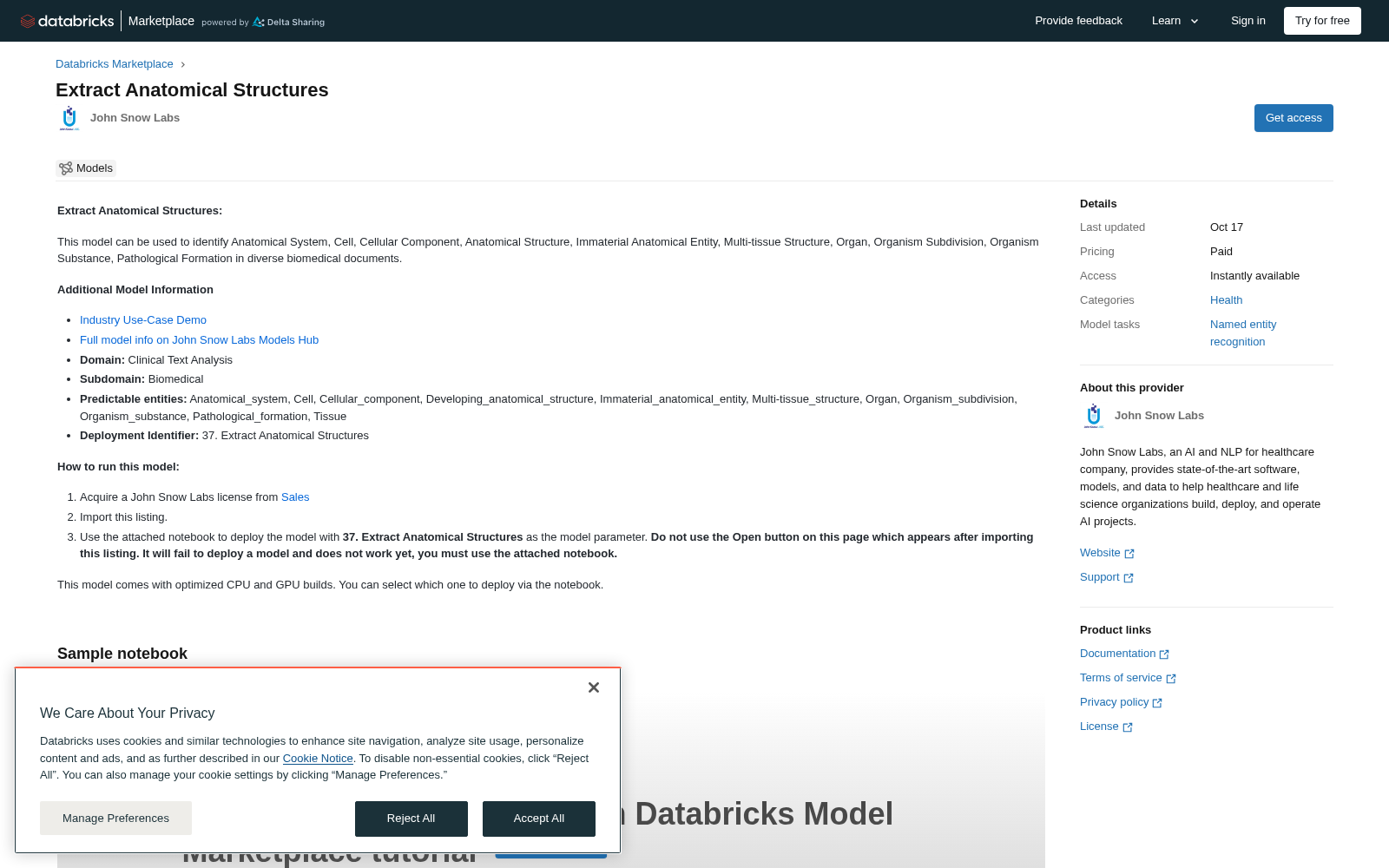Close the privacy cookie banner
Screen dimensions: 1389x868
(x=594, y=687)
